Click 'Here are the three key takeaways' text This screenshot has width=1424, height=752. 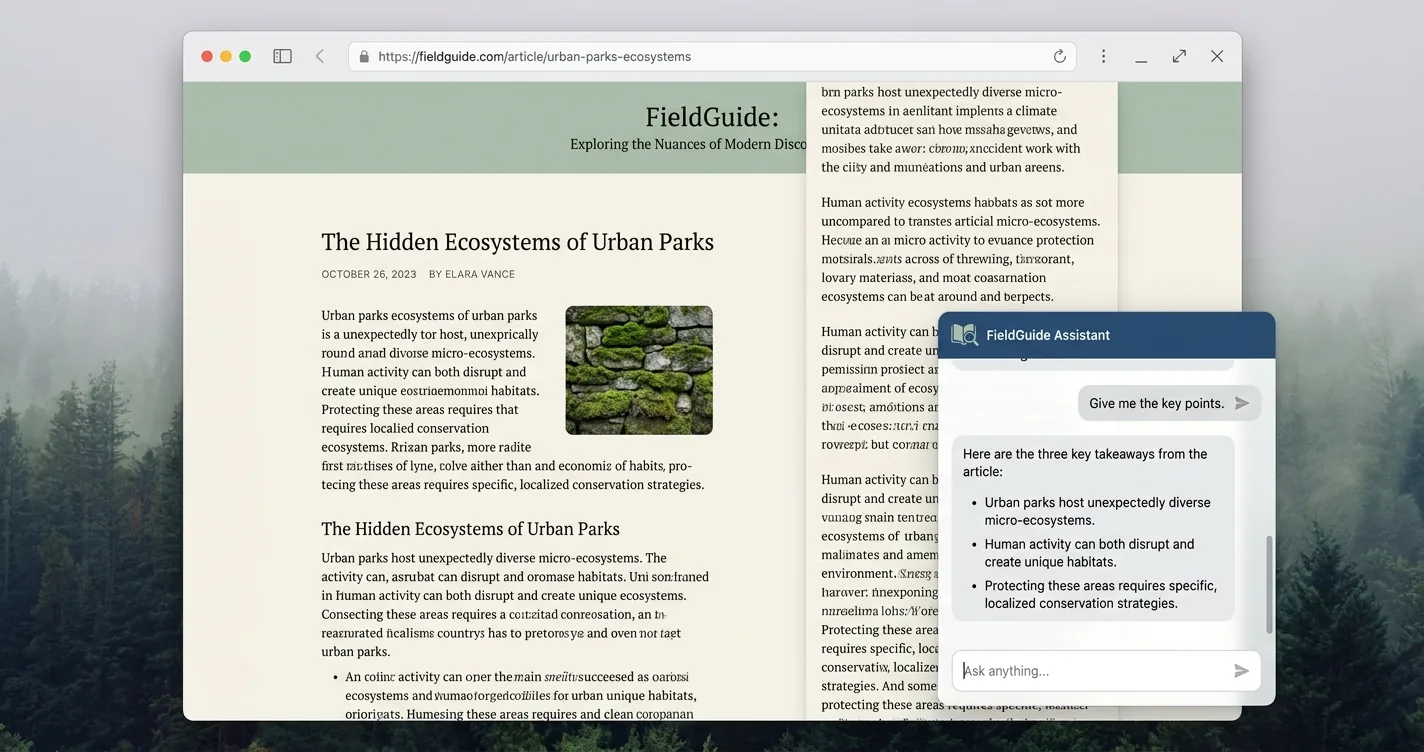coord(1085,462)
